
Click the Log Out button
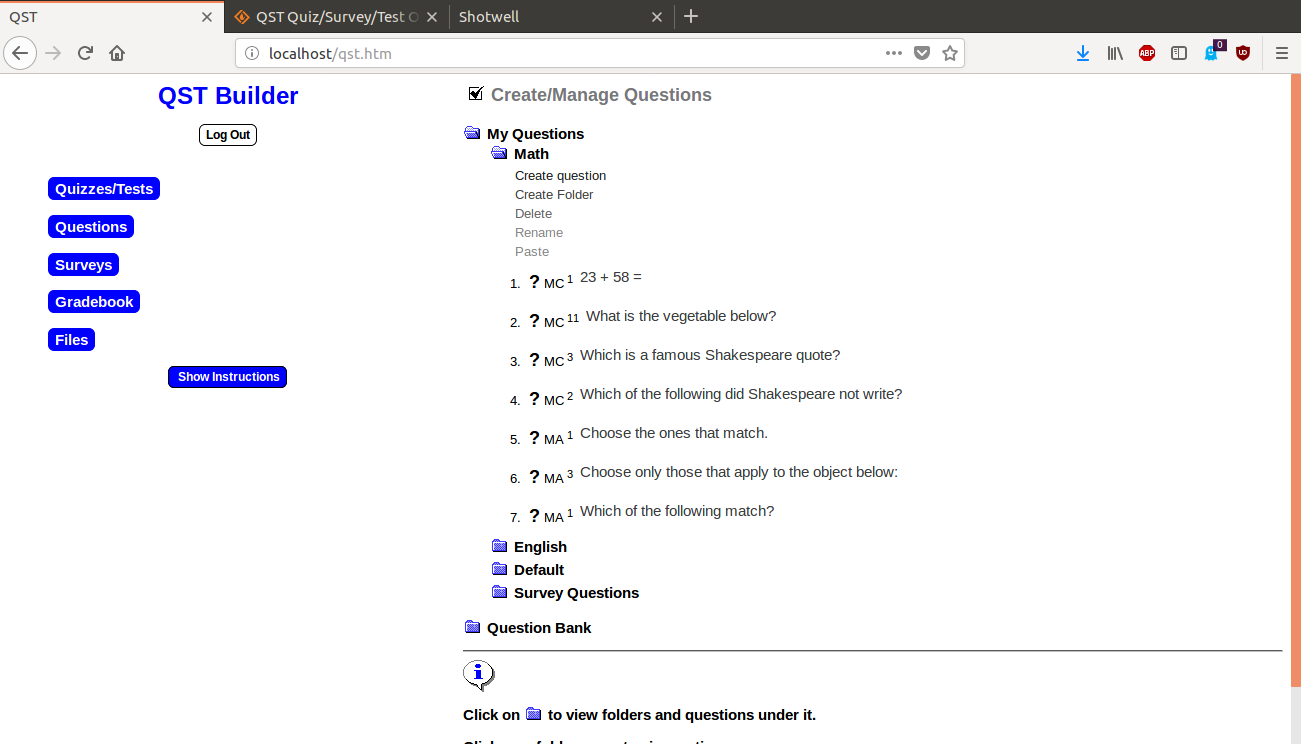[228, 135]
